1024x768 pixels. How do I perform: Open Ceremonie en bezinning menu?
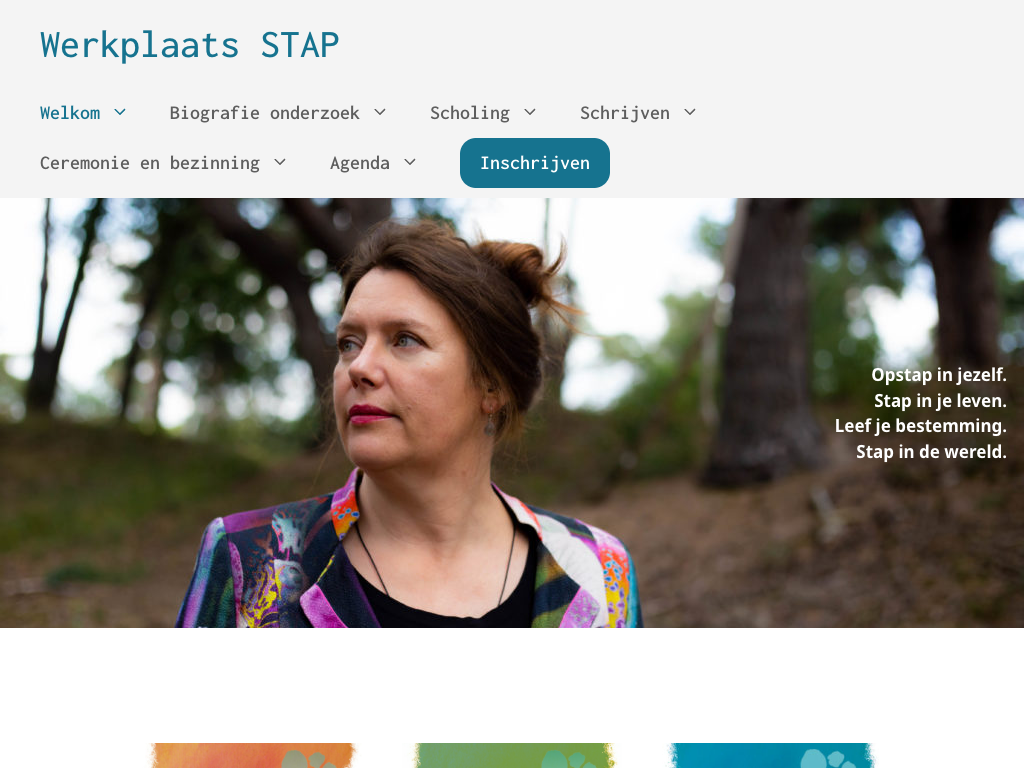tap(150, 163)
